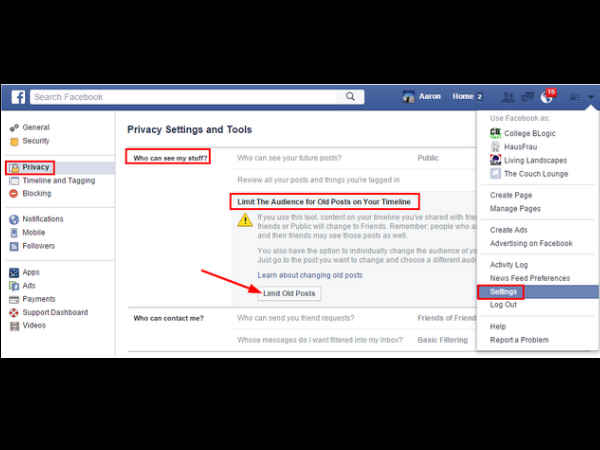Click the Basic Filtering value
This screenshot has height=450, width=600.
coord(443,340)
